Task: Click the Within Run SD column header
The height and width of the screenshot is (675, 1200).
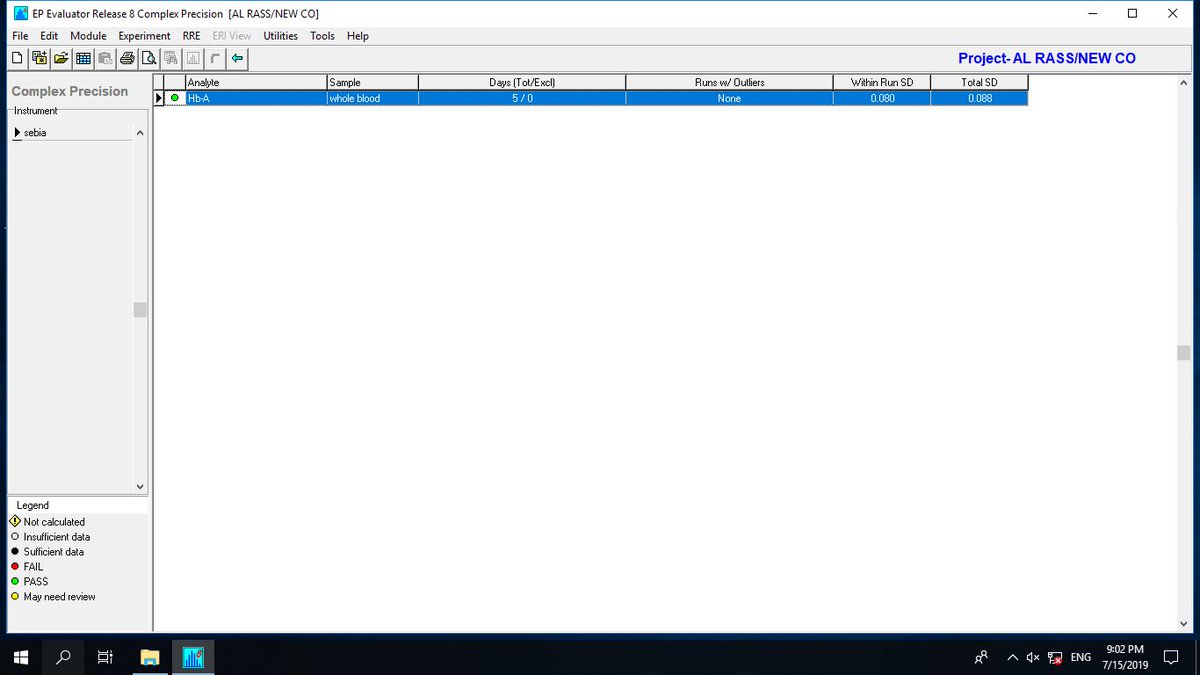Action: (x=881, y=82)
